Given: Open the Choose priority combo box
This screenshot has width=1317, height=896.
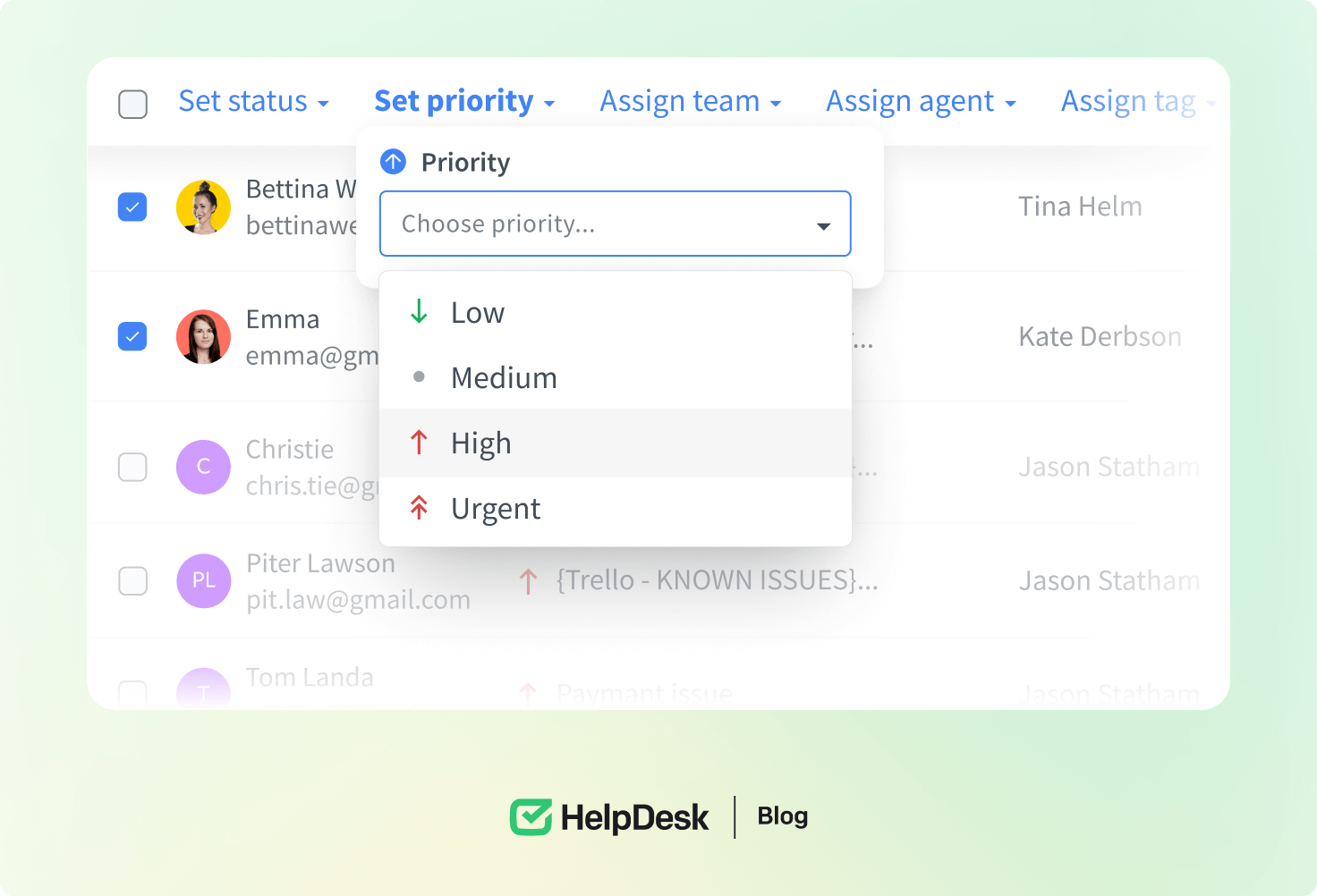Looking at the screenshot, I should 615,224.
